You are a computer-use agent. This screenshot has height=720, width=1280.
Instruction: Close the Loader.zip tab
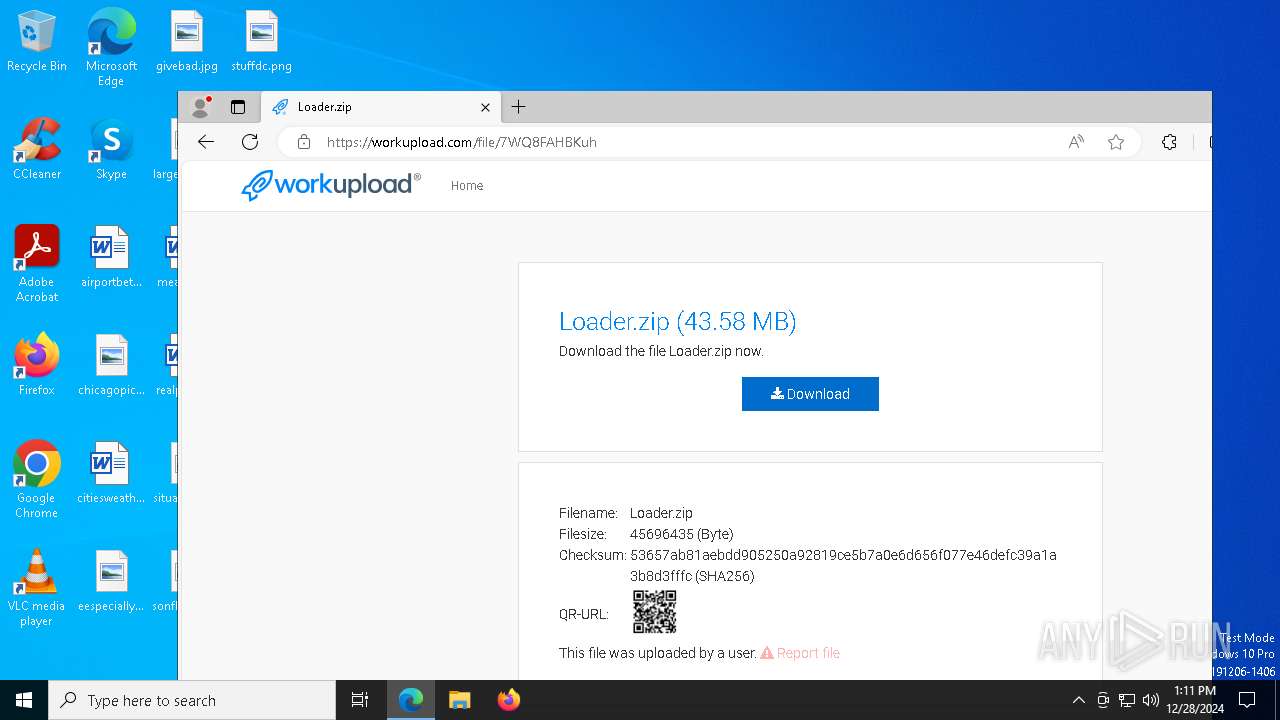coord(485,107)
